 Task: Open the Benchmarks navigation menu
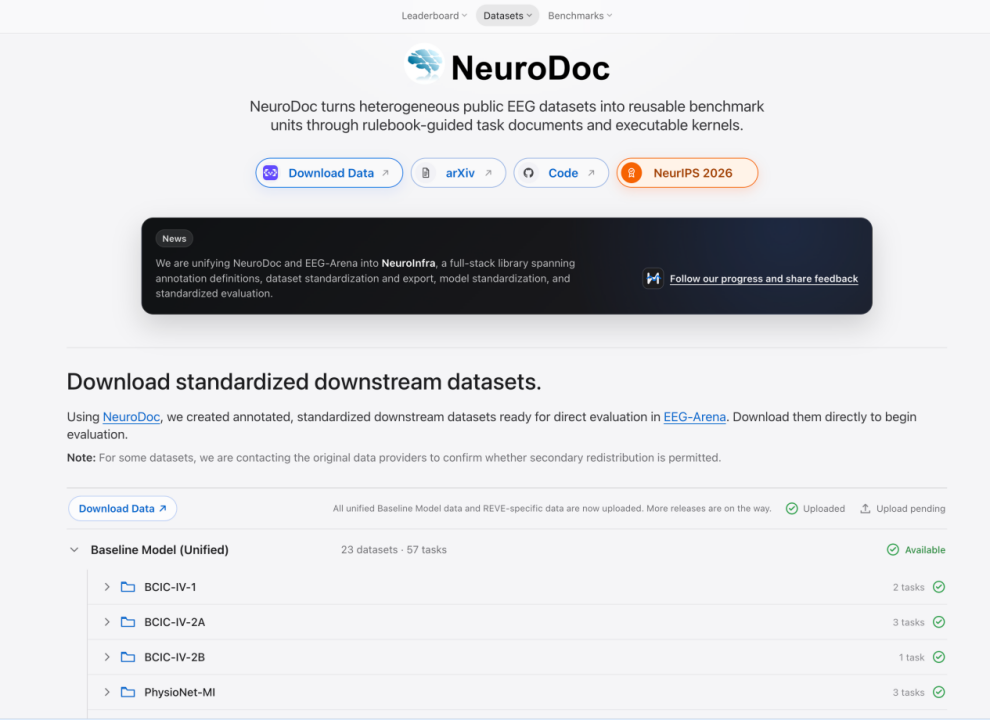click(x=580, y=16)
